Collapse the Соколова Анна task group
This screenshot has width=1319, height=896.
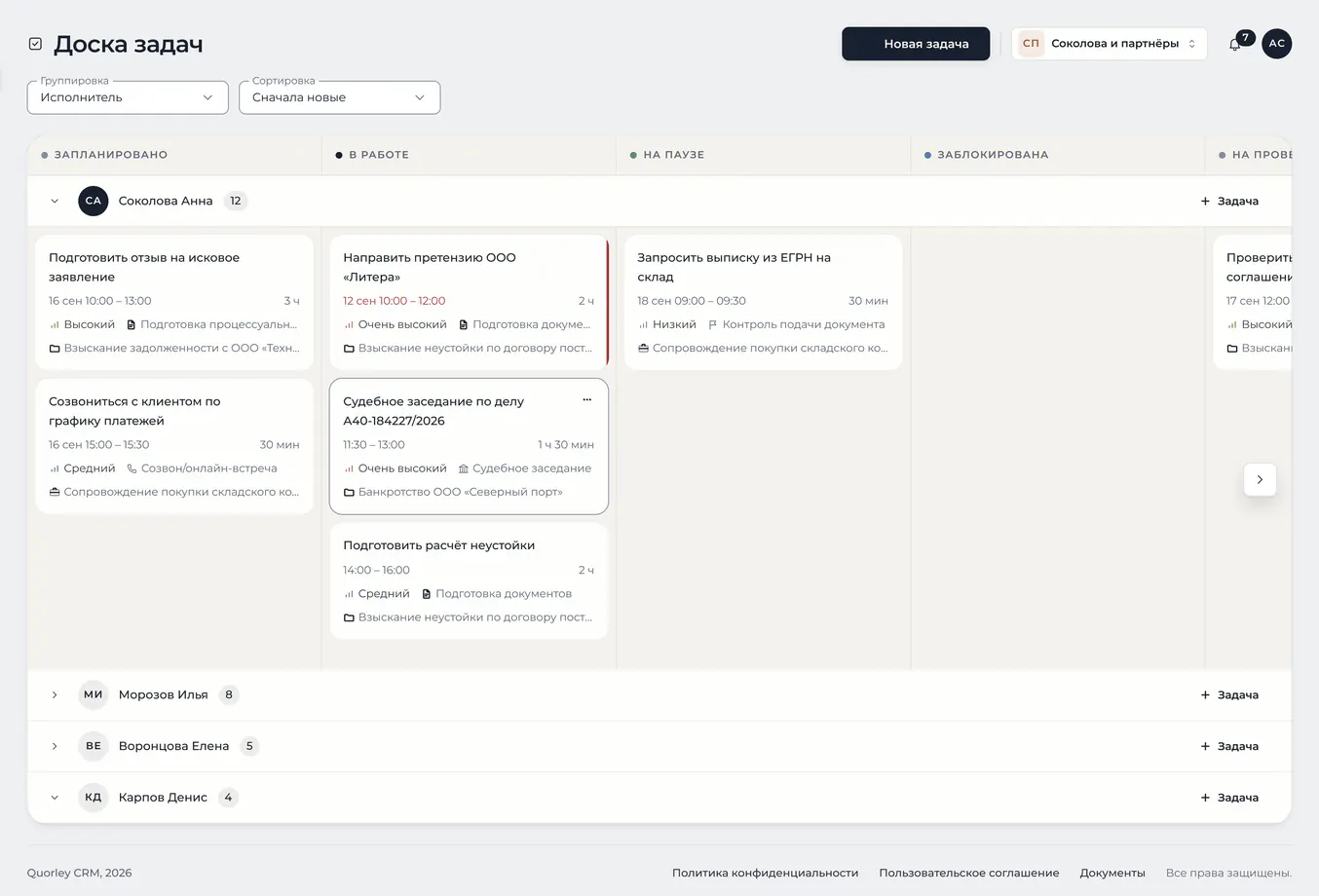click(x=55, y=201)
